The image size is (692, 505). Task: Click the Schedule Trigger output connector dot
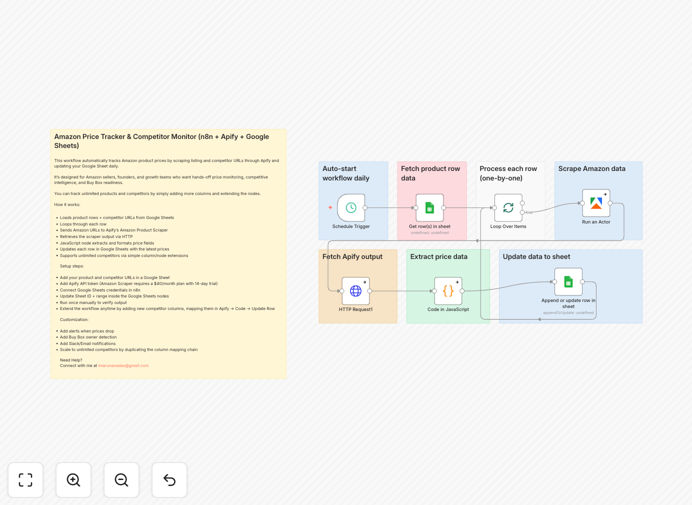coord(365,207)
